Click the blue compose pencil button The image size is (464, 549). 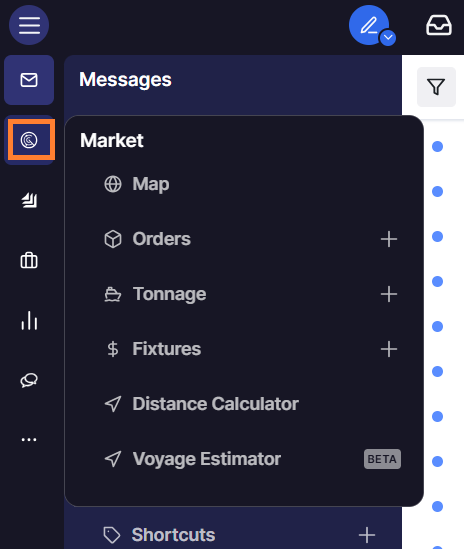(x=369, y=25)
